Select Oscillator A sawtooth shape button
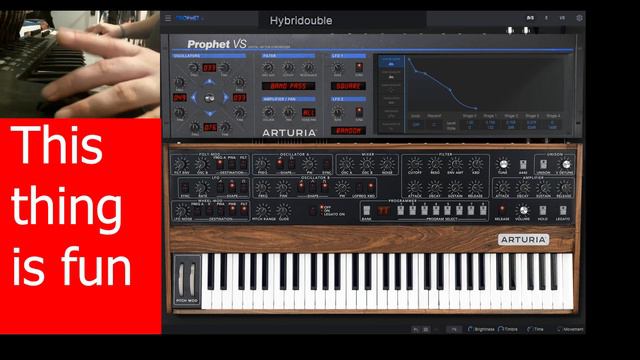 pyautogui.click(x=280, y=164)
